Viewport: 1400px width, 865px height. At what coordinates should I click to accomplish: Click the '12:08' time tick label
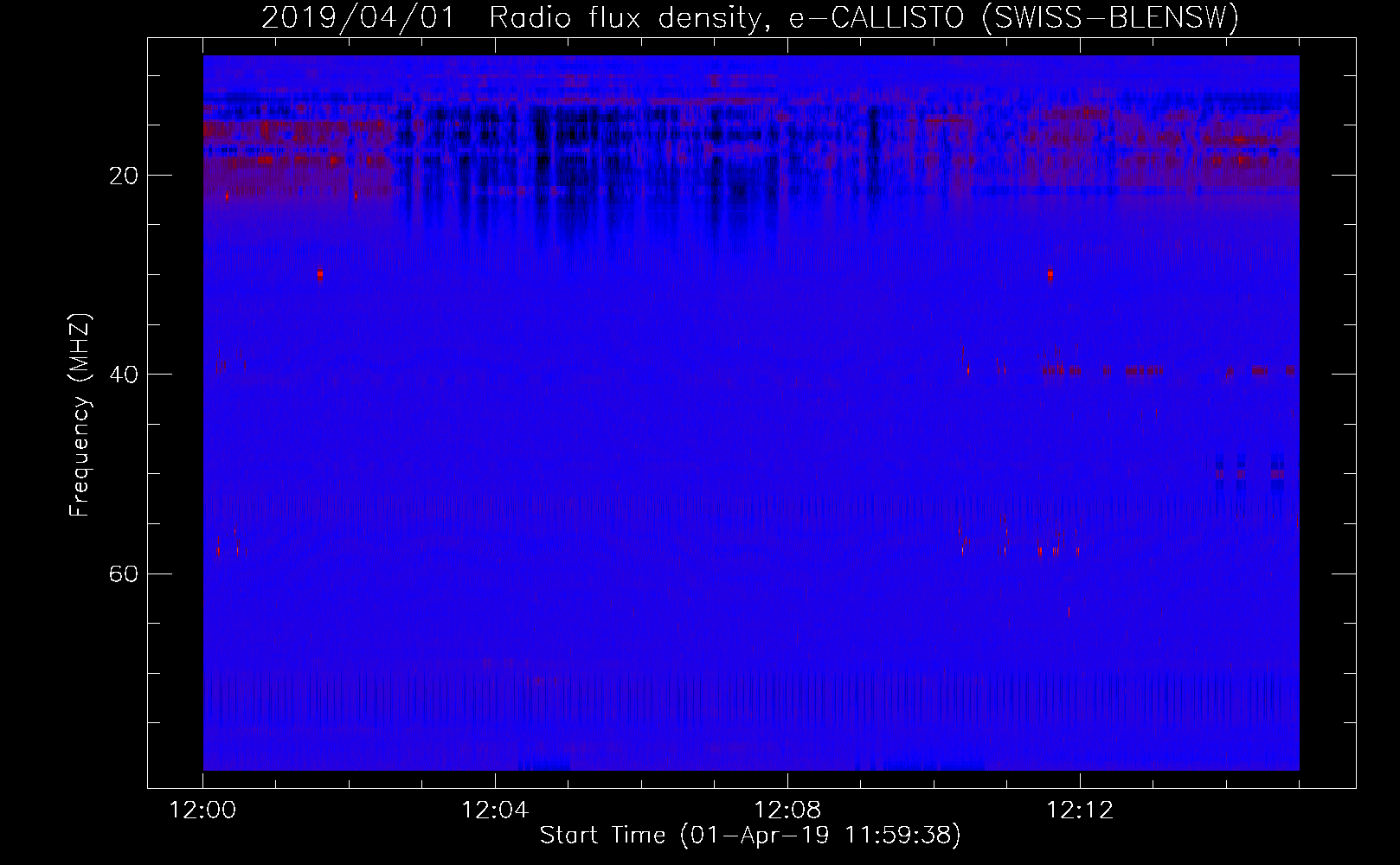pyautogui.click(x=787, y=811)
